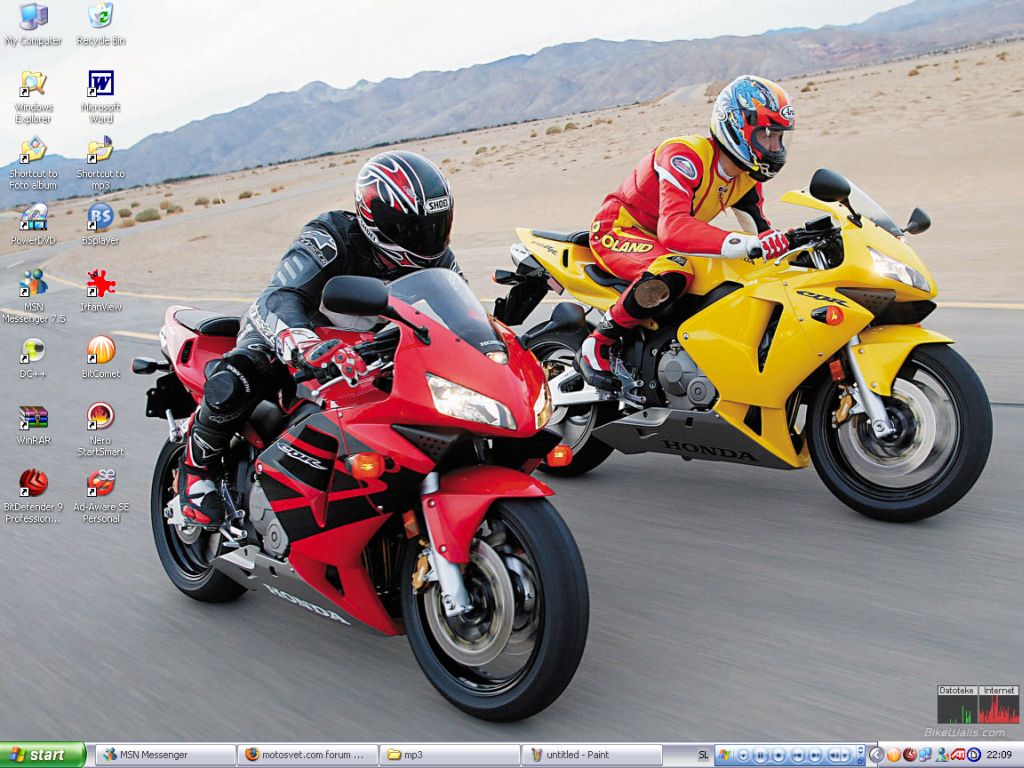Image resolution: width=1024 pixels, height=768 pixels.
Task: Switch to MSN Messenger taskbar window
Action: 165,755
